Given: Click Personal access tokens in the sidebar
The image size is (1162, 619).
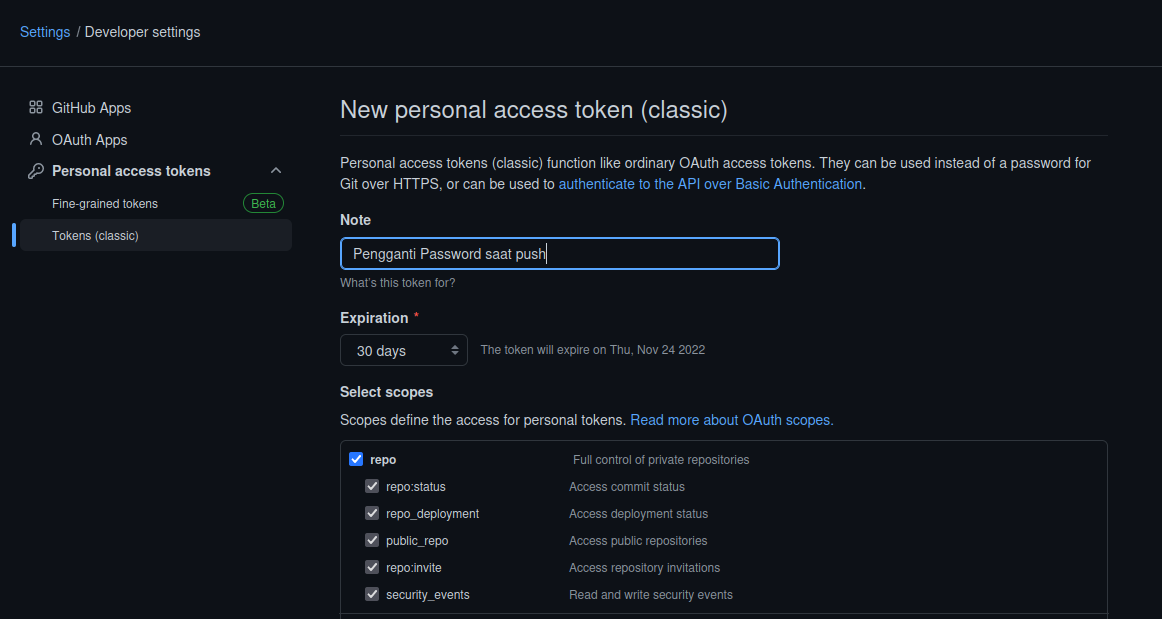Looking at the screenshot, I should click(132, 171).
